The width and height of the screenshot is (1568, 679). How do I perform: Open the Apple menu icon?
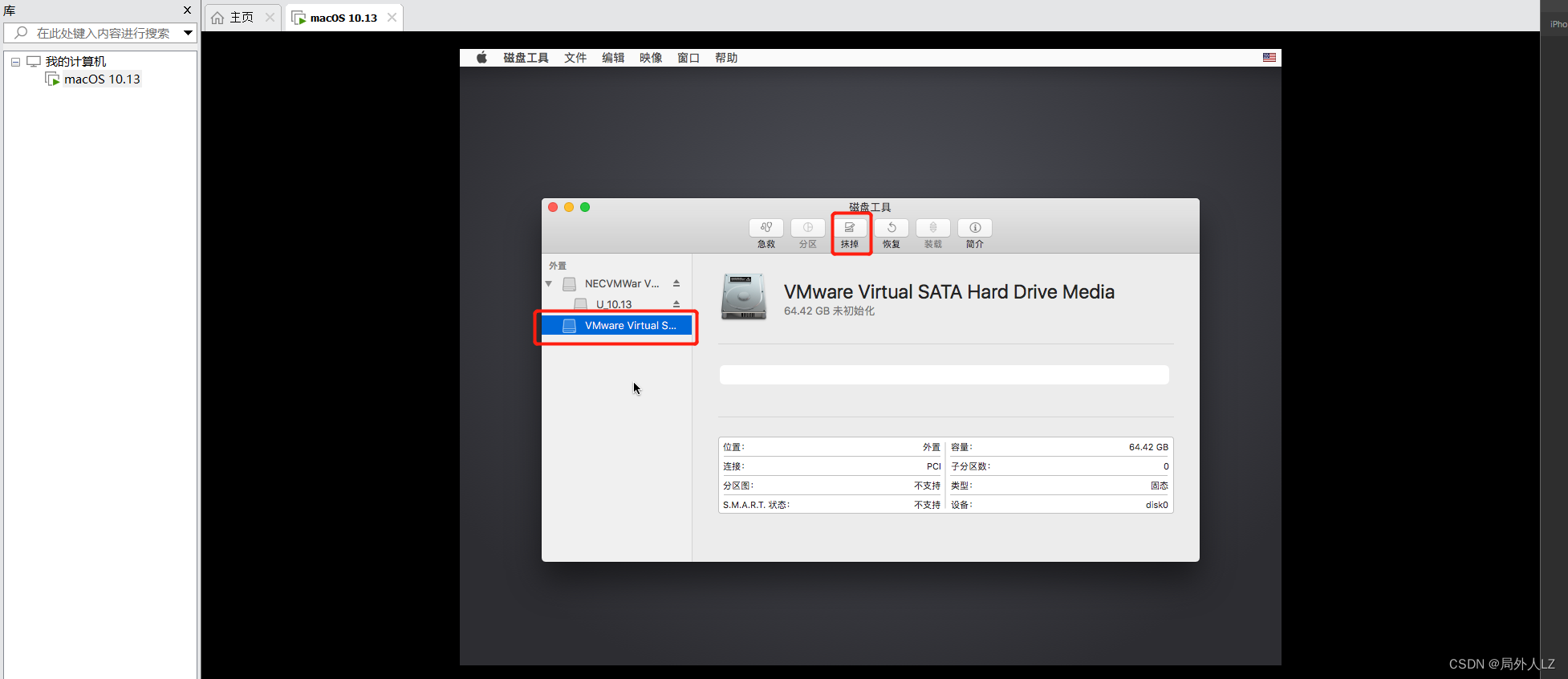pyautogui.click(x=481, y=58)
